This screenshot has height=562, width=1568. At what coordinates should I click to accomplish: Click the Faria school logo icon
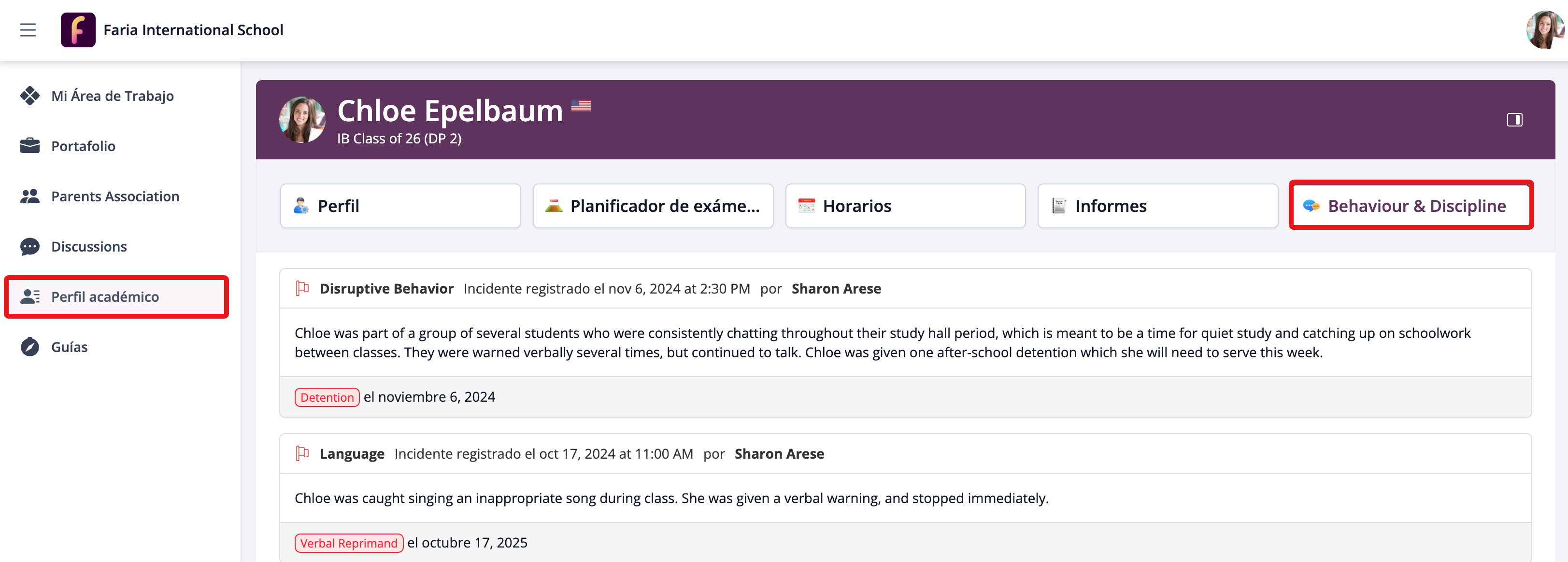78,30
